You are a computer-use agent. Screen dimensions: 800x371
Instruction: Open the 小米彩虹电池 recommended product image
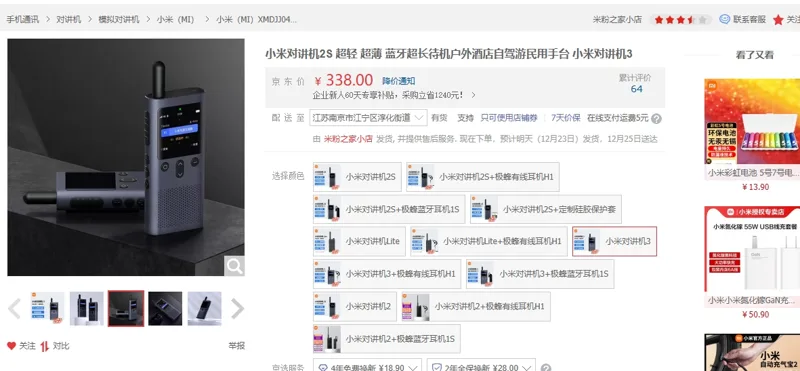pyautogui.click(x=752, y=121)
